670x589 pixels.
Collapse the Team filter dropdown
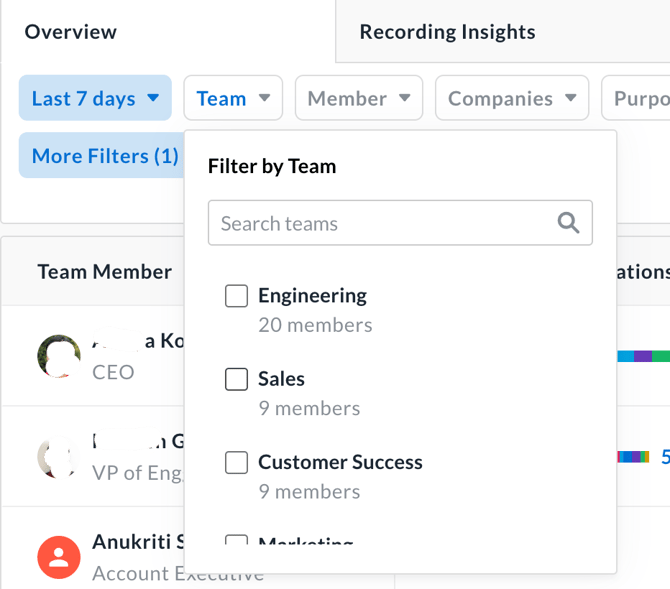pos(233,98)
